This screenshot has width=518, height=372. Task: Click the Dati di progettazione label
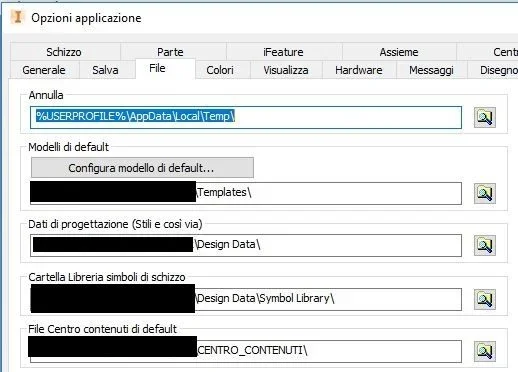coord(115,224)
